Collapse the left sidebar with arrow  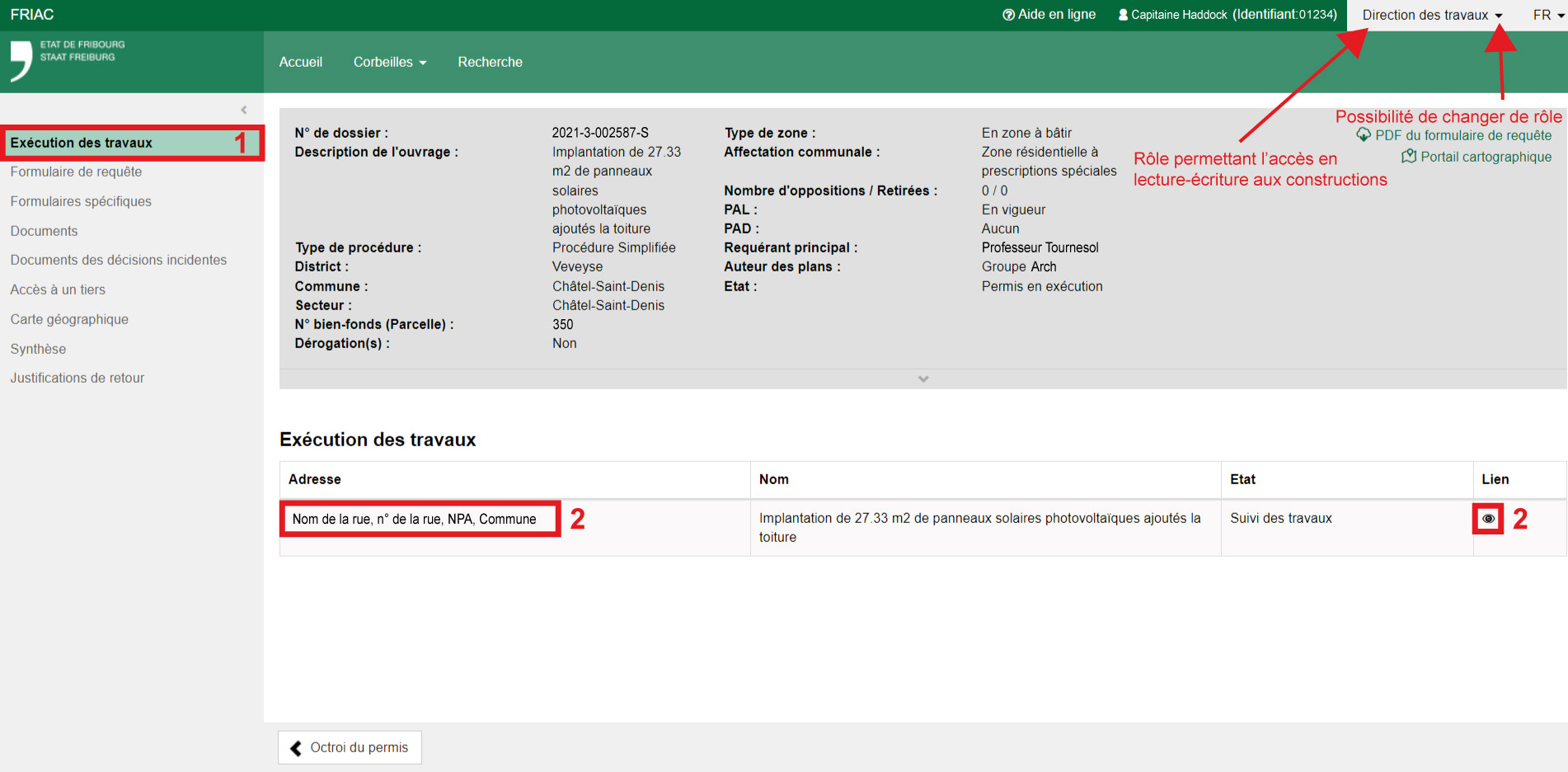click(x=243, y=110)
